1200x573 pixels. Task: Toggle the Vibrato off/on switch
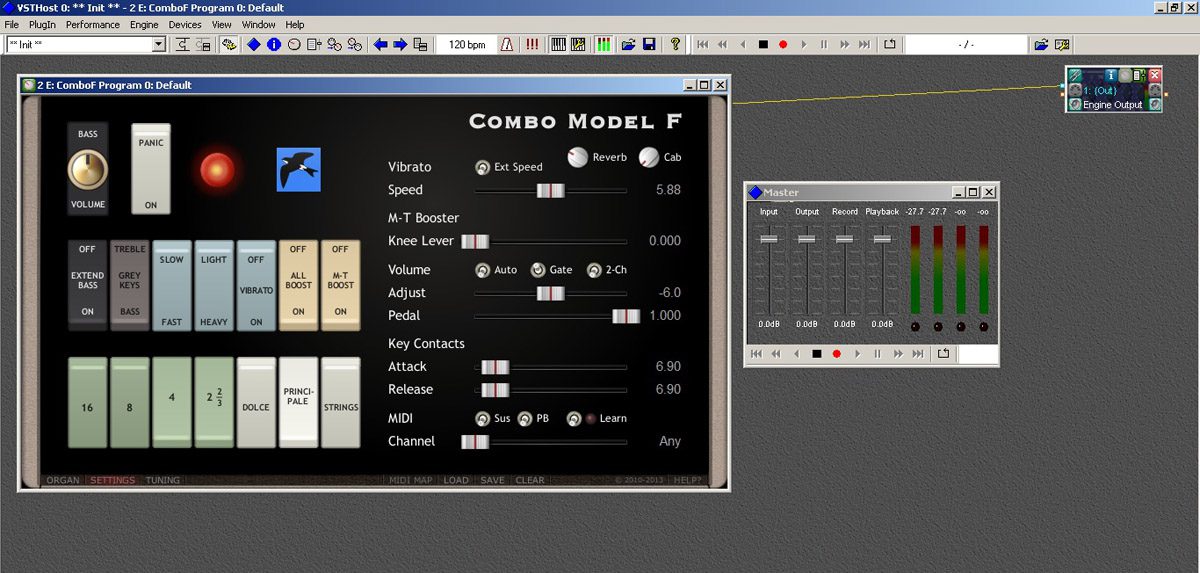[x=256, y=285]
